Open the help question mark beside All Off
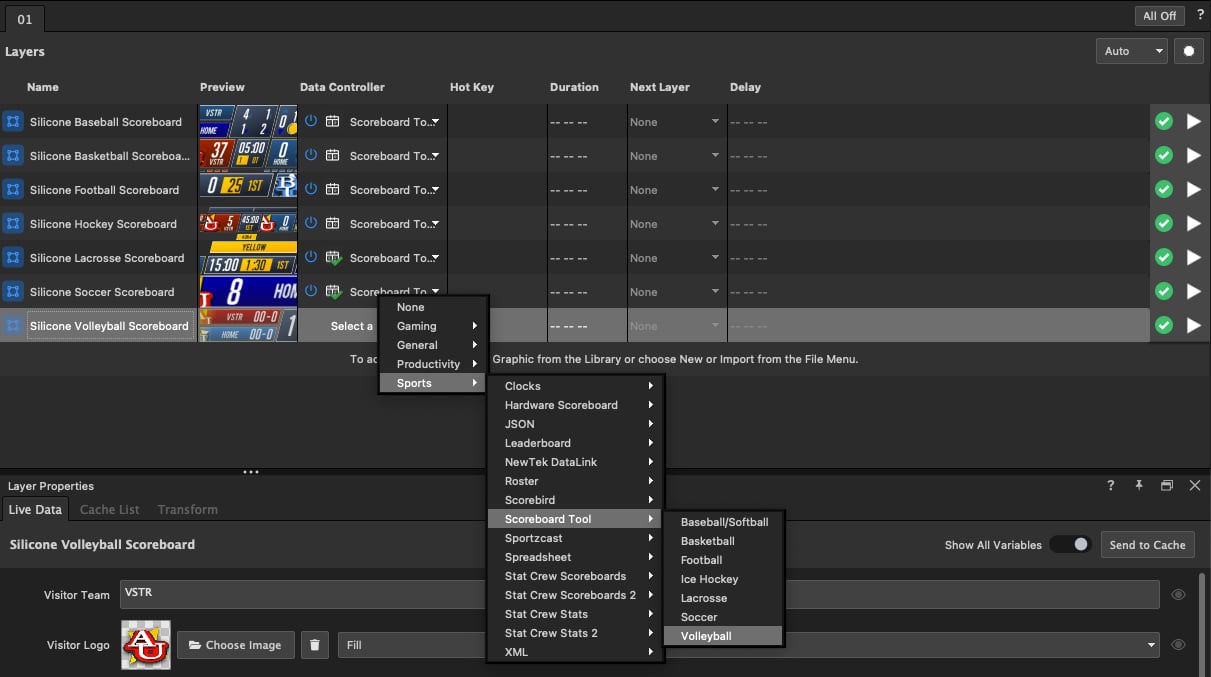The width and height of the screenshot is (1211, 677). pos(1200,15)
